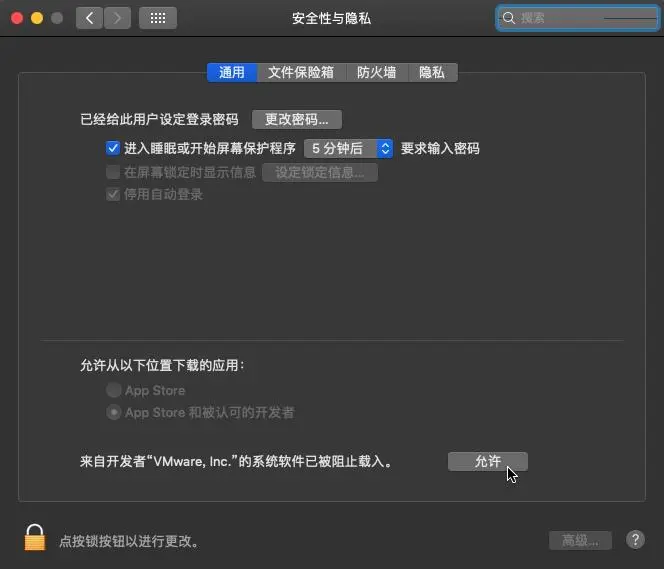Viewport: 664px width, 569px height.
Task: Switch to the 防火墙 tab
Action: point(376,72)
